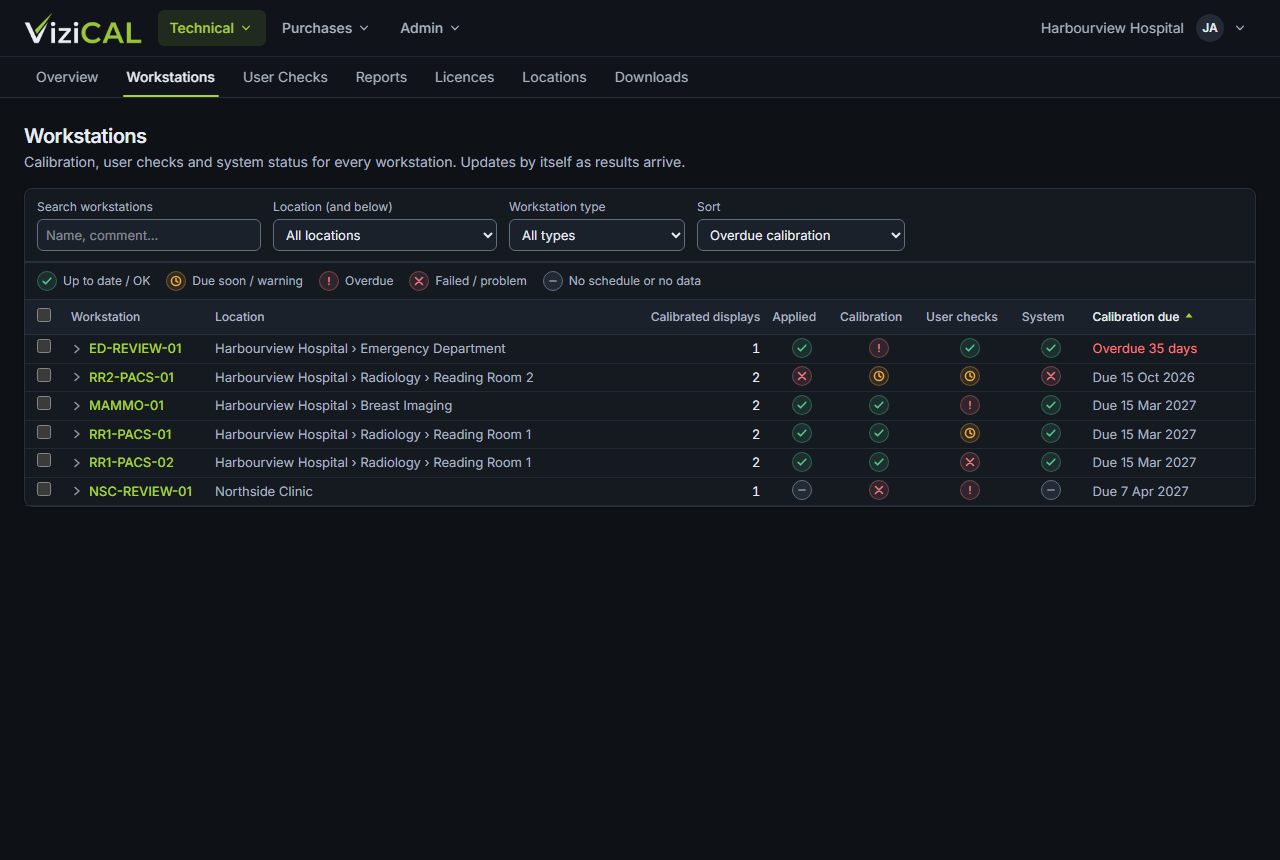Switch to the User Checks tab
Viewport: 1280px width, 860px height.
pos(285,77)
